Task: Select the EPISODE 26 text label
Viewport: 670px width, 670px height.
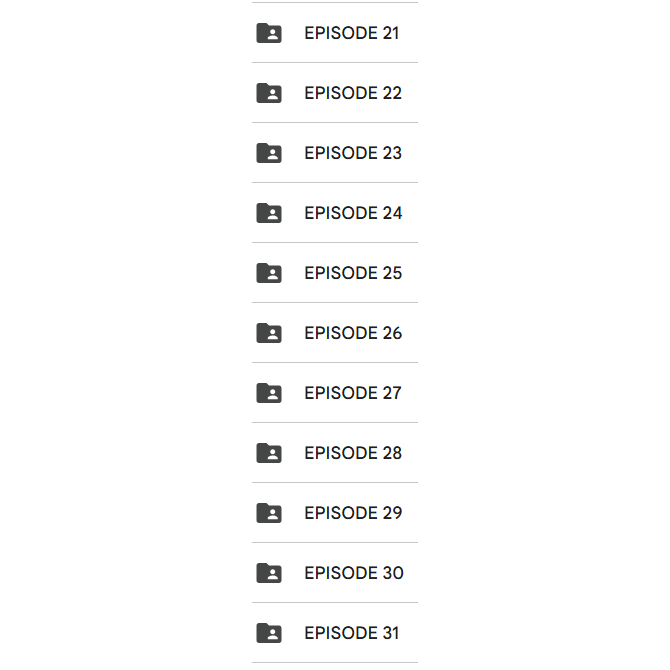Action: pyautogui.click(x=353, y=333)
